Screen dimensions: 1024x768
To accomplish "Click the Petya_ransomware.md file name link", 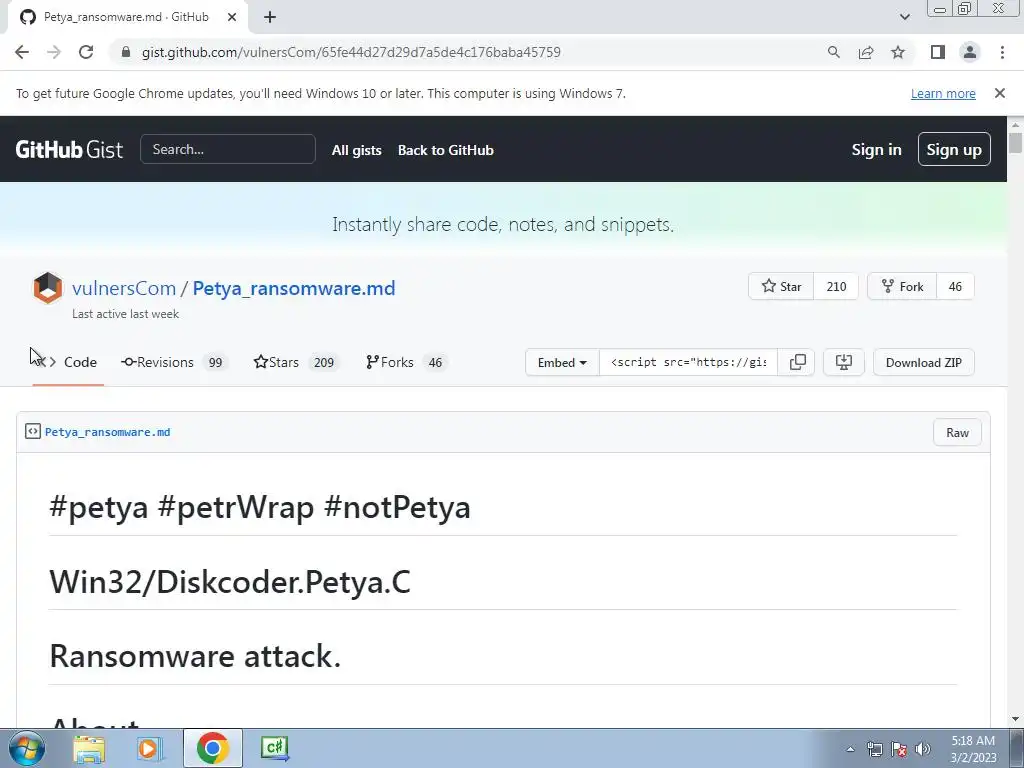I will tap(108, 432).
